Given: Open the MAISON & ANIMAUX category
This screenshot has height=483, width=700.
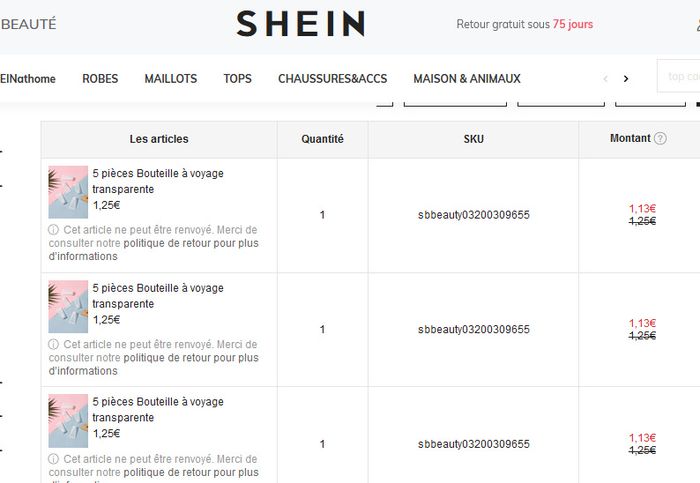Looking at the screenshot, I should click(467, 79).
